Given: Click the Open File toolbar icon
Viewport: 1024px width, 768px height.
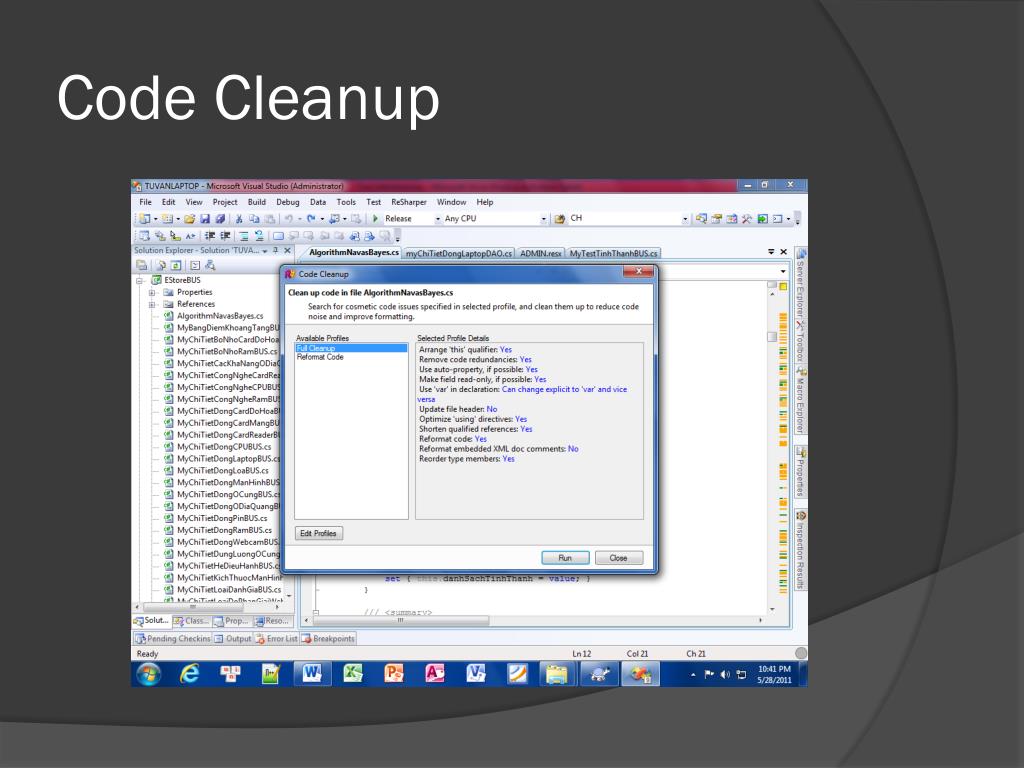Looking at the screenshot, I should pyautogui.click(x=189, y=219).
